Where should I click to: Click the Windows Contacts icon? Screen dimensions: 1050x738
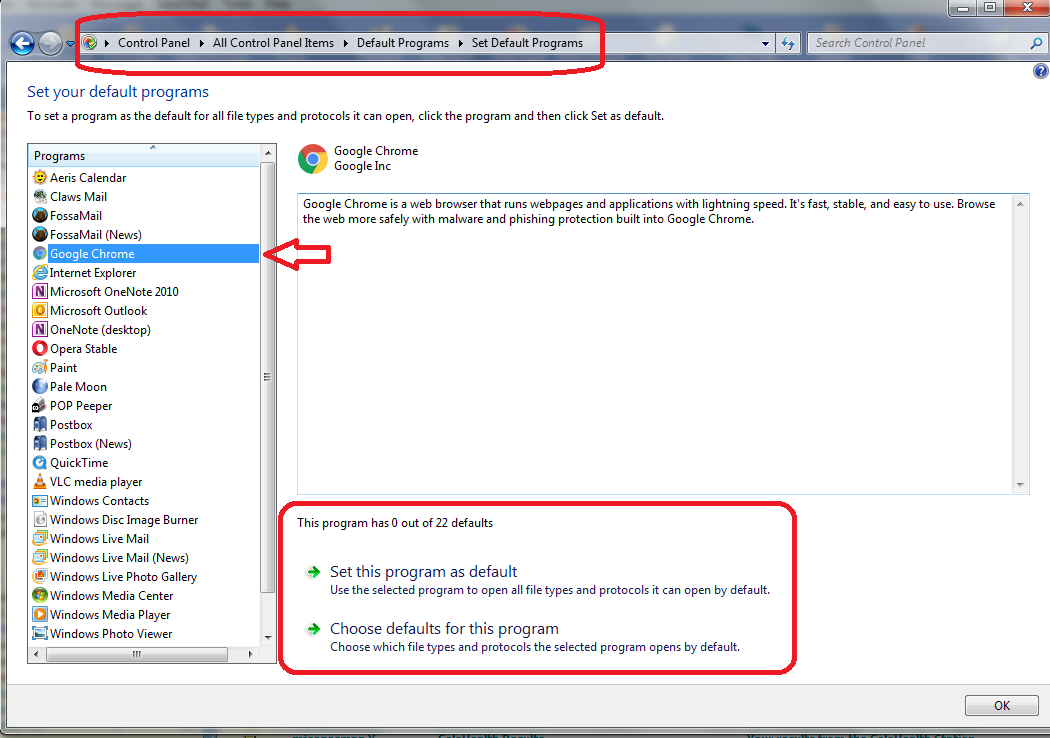[x=40, y=500]
